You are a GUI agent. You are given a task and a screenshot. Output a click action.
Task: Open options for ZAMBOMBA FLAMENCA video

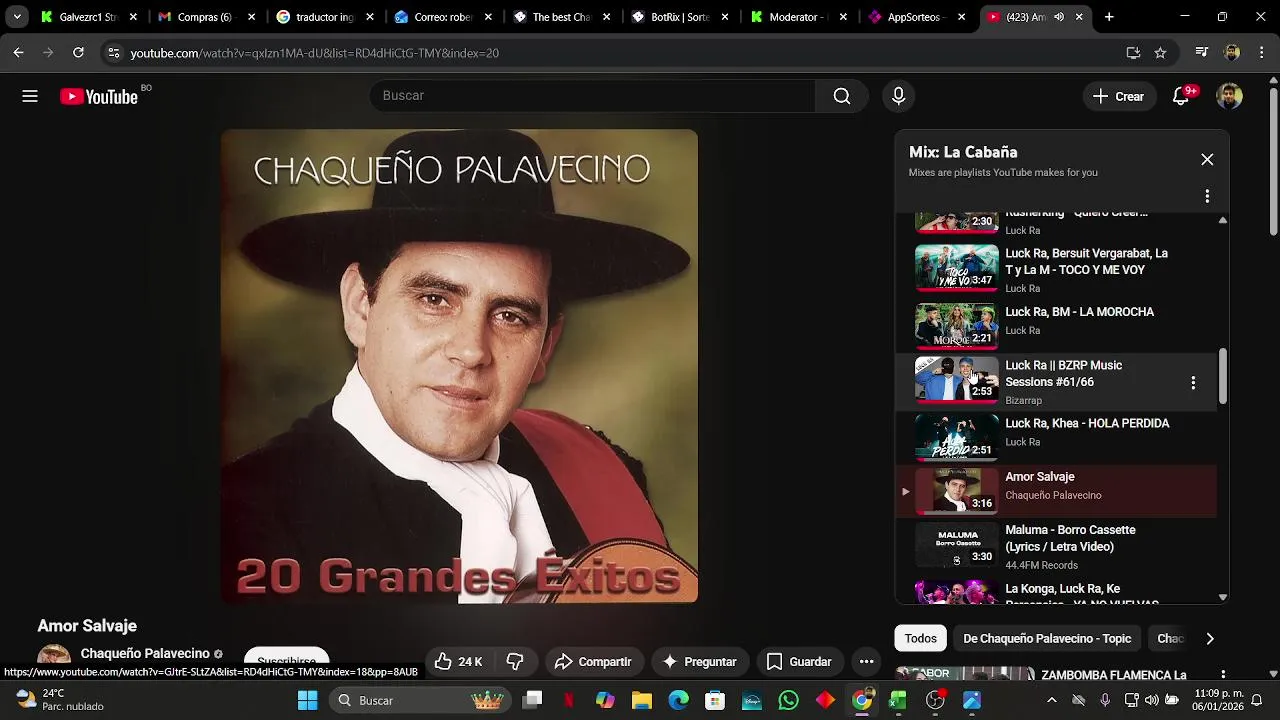coord(1222,676)
